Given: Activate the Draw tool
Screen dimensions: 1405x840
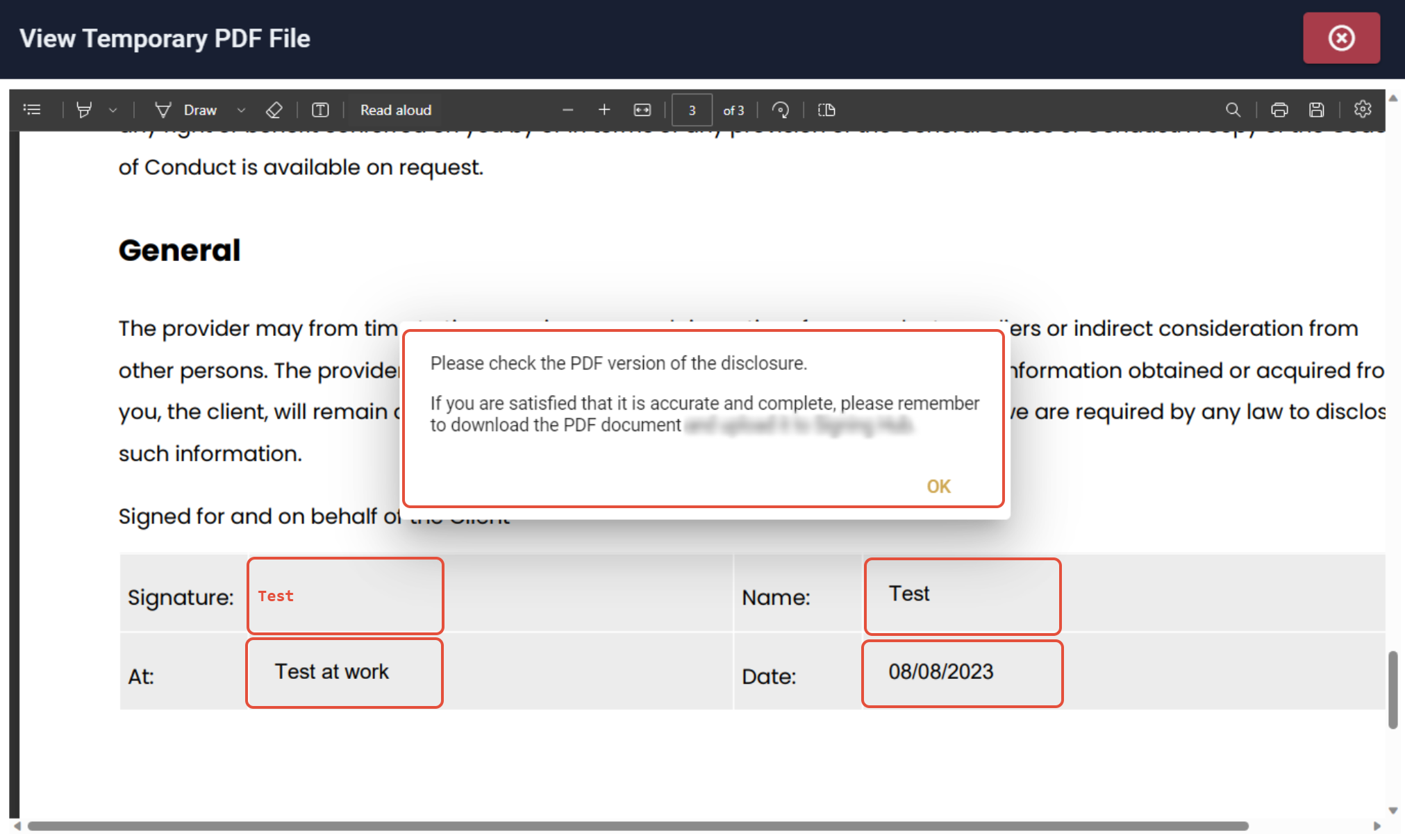Looking at the screenshot, I should point(186,110).
